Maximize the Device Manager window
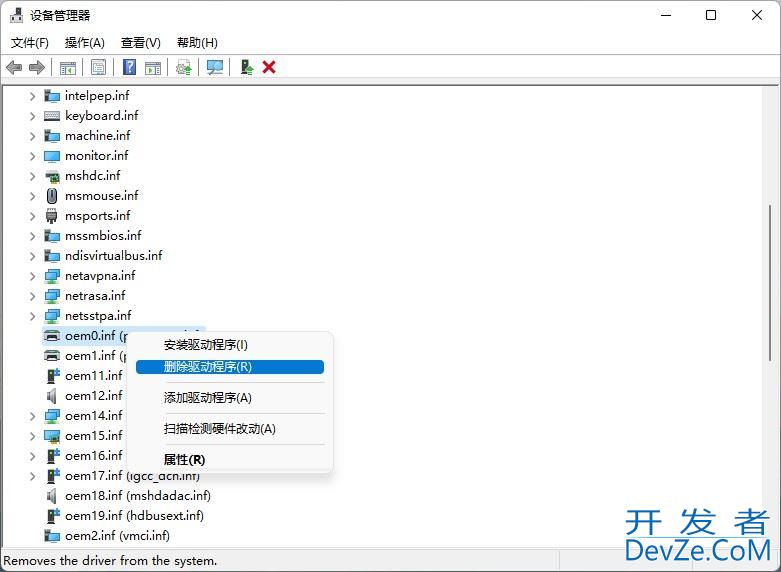 (x=711, y=15)
